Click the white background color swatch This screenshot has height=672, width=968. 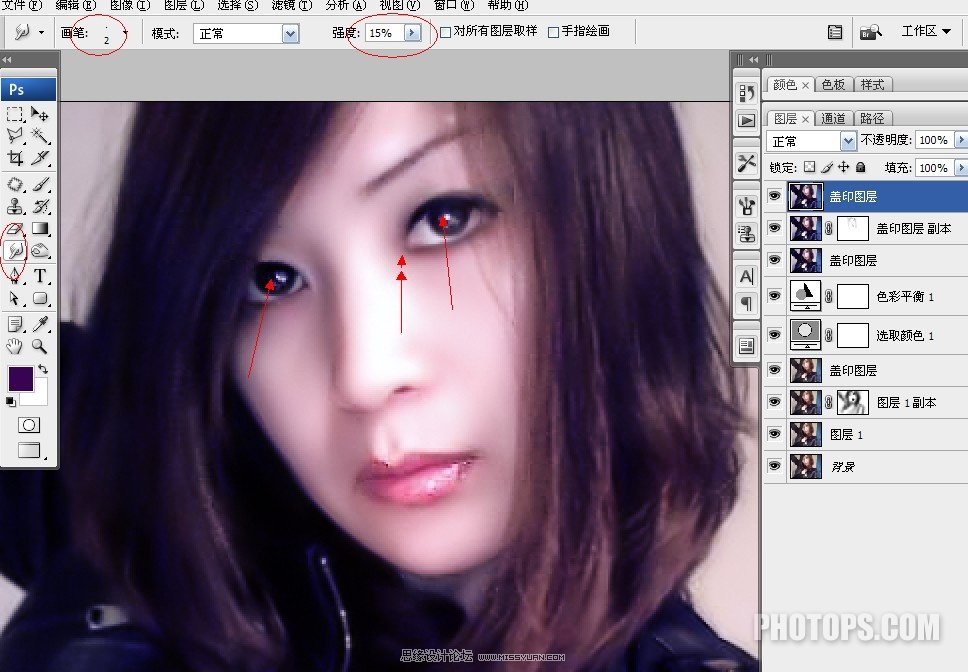click(x=40, y=397)
